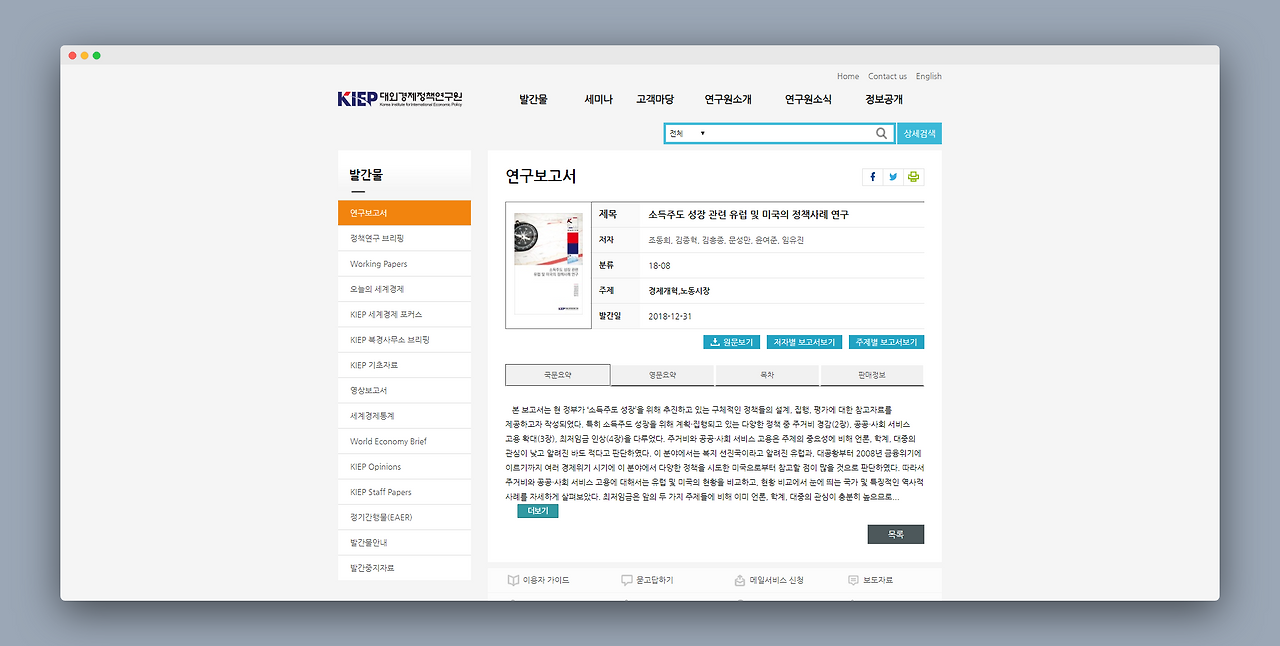Open the 연구원소식 top menu

click(808, 99)
